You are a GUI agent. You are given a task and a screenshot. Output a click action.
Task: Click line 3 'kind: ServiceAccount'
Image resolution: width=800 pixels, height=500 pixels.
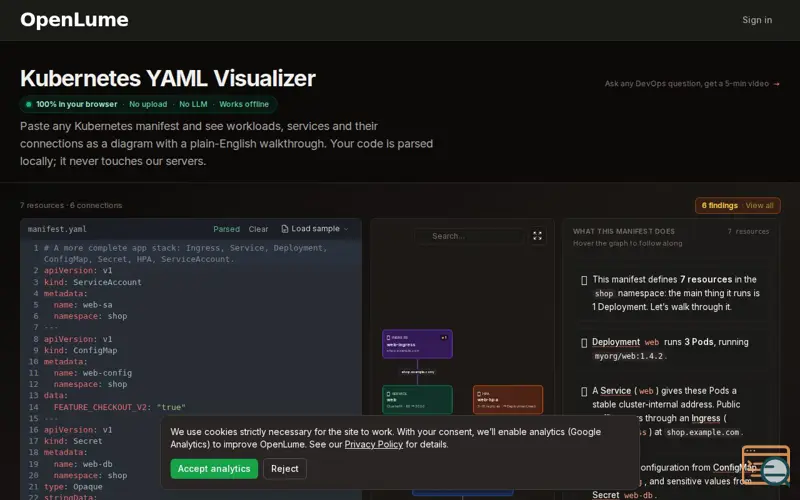coord(92,282)
